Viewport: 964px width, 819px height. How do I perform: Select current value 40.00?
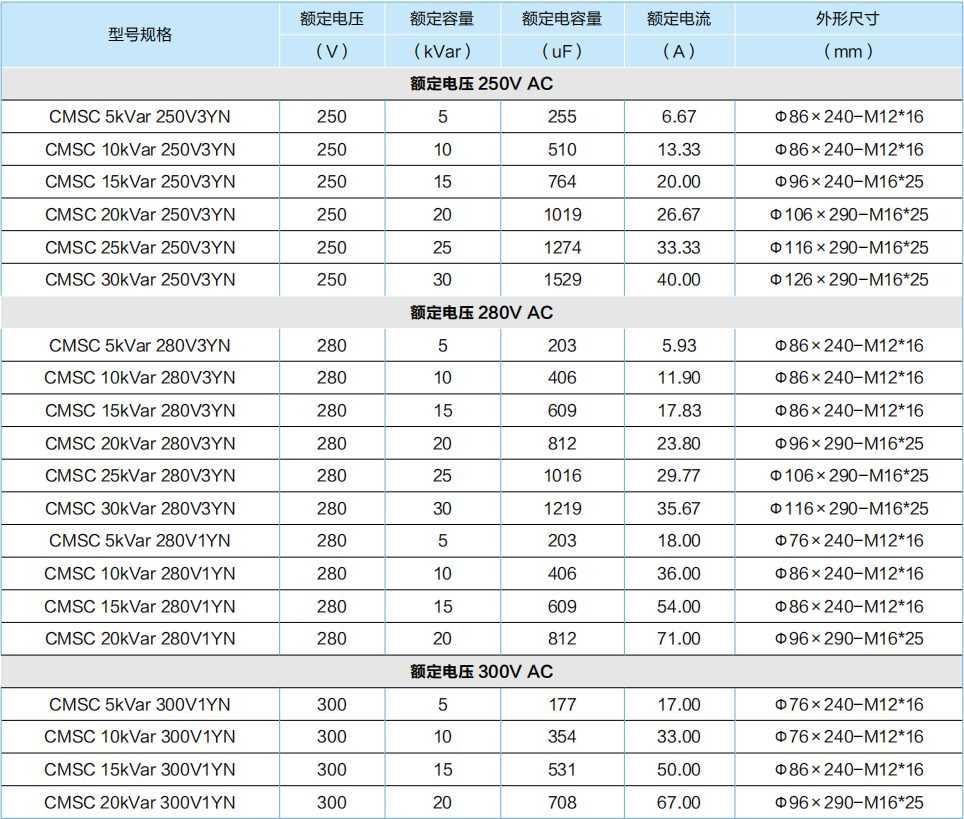[679, 280]
